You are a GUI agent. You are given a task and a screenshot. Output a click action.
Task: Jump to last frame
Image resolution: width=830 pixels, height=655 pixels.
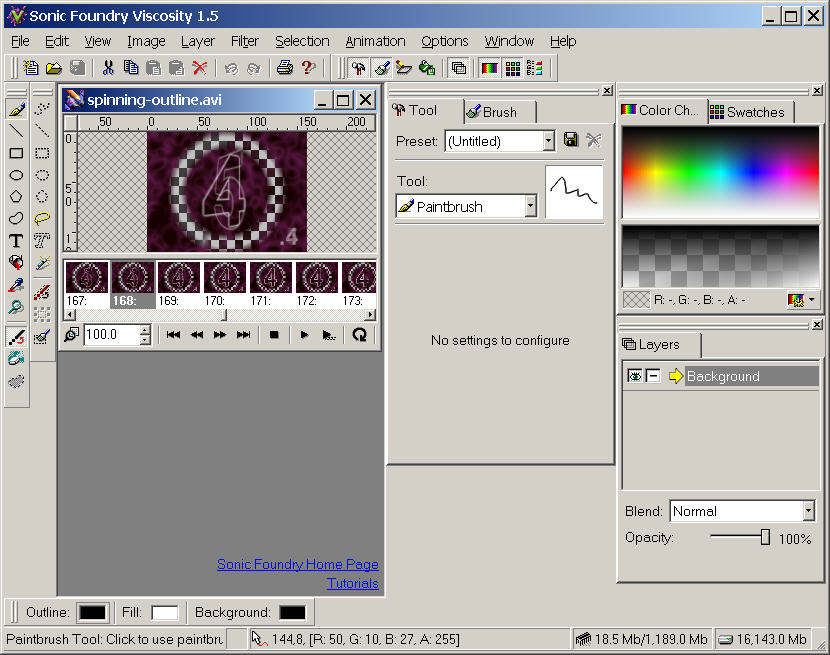click(x=243, y=335)
